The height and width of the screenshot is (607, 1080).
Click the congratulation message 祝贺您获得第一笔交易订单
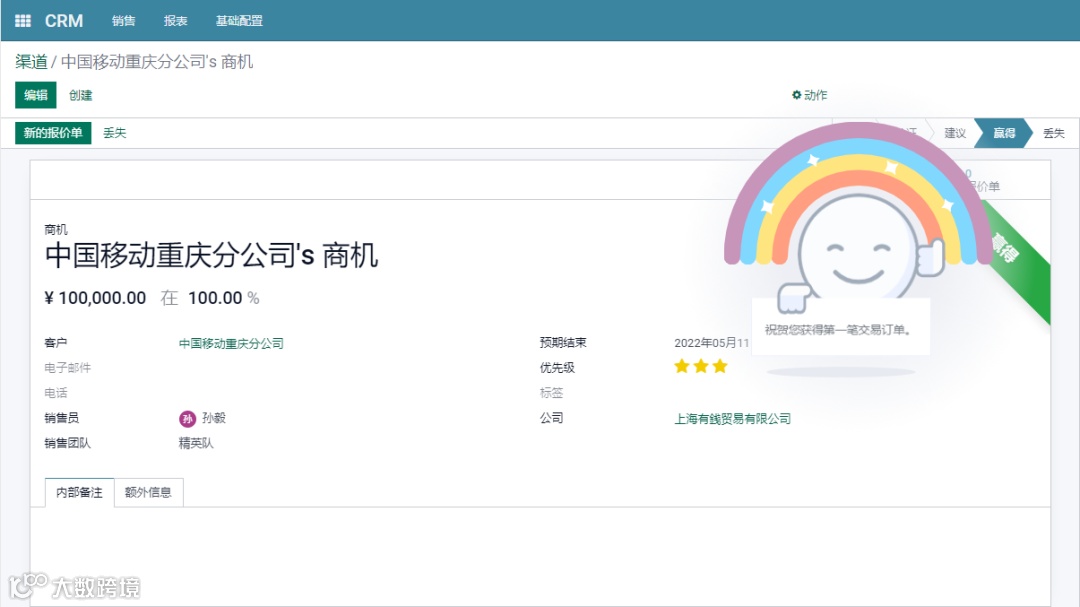[840, 330]
